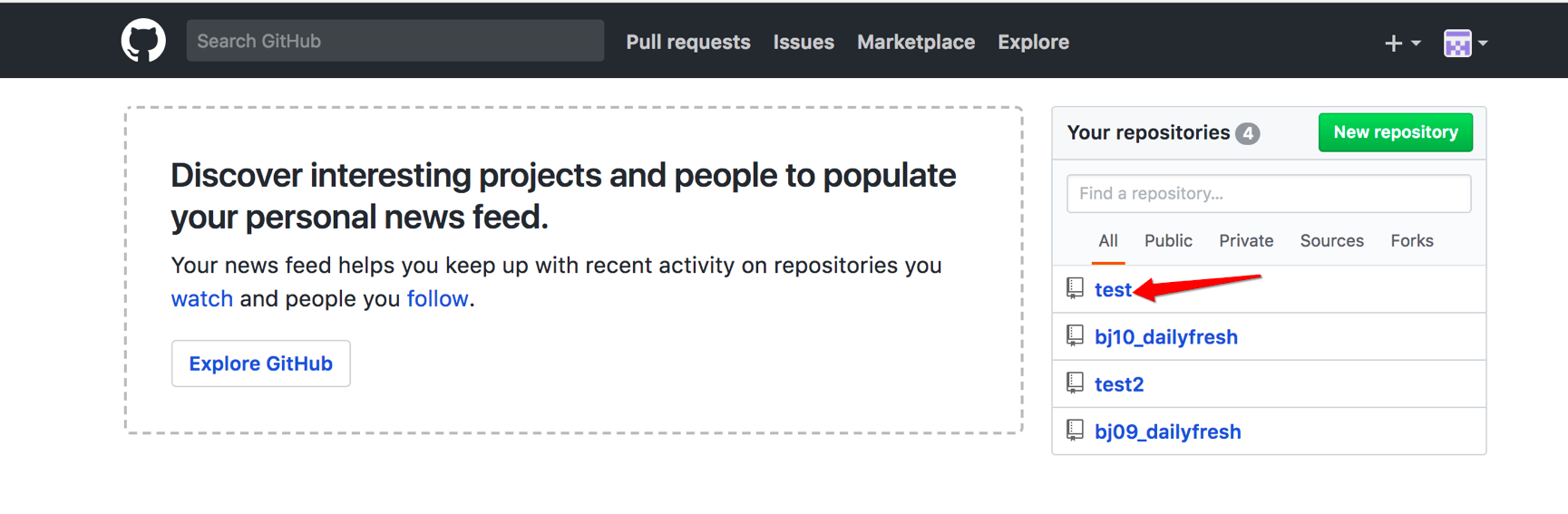The image size is (1568, 514).
Task: Focus the Find a repository field
Action: click(x=1268, y=193)
